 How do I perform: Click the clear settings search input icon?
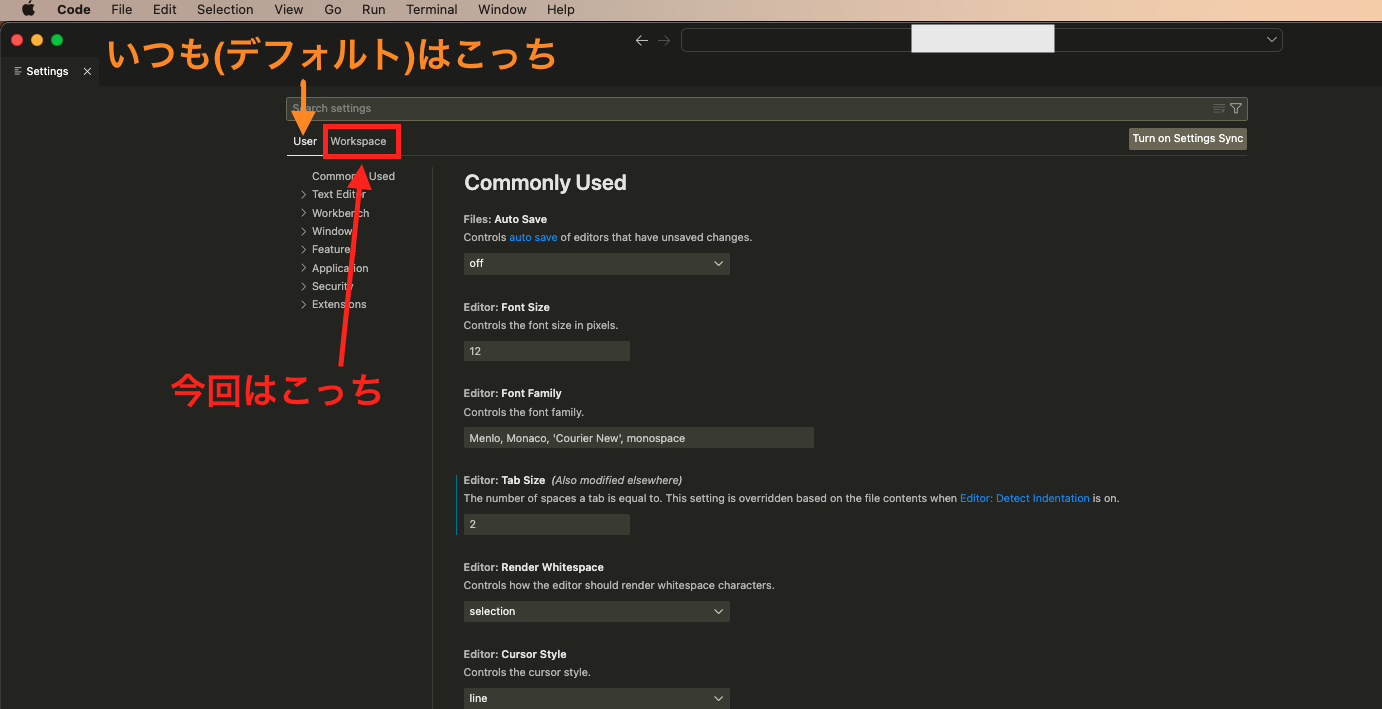1218,108
